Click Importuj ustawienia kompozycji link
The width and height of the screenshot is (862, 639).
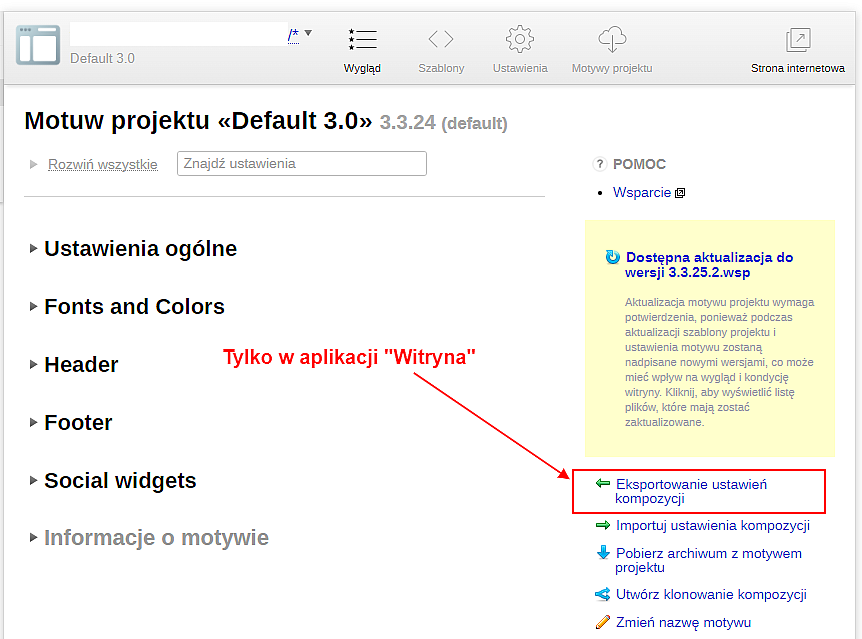coord(713,525)
